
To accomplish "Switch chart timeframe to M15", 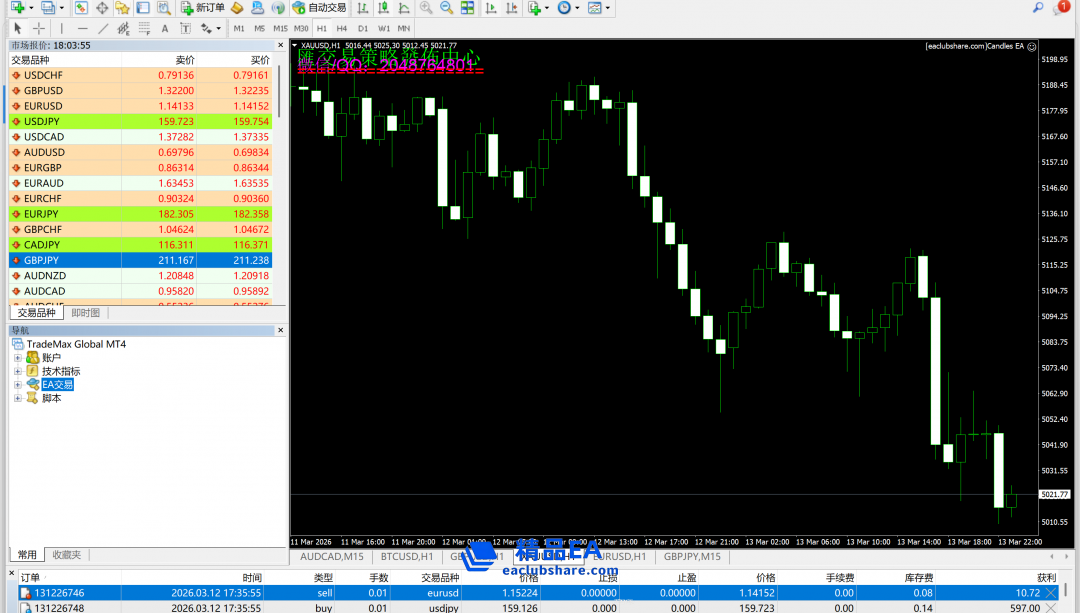I will point(280,29).
